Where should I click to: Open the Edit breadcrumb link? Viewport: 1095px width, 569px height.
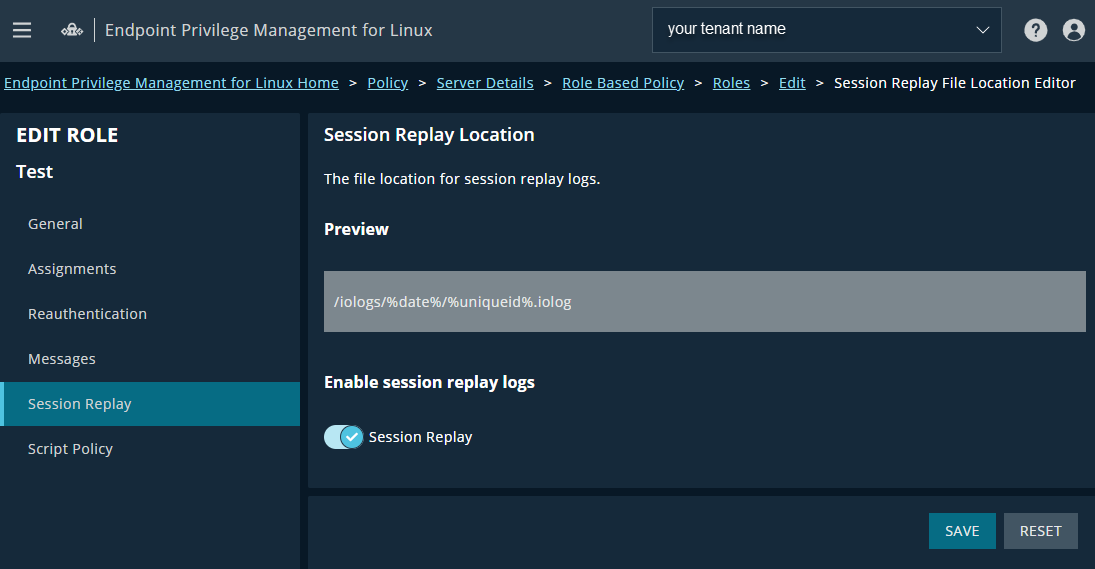(x=792, y=83)
